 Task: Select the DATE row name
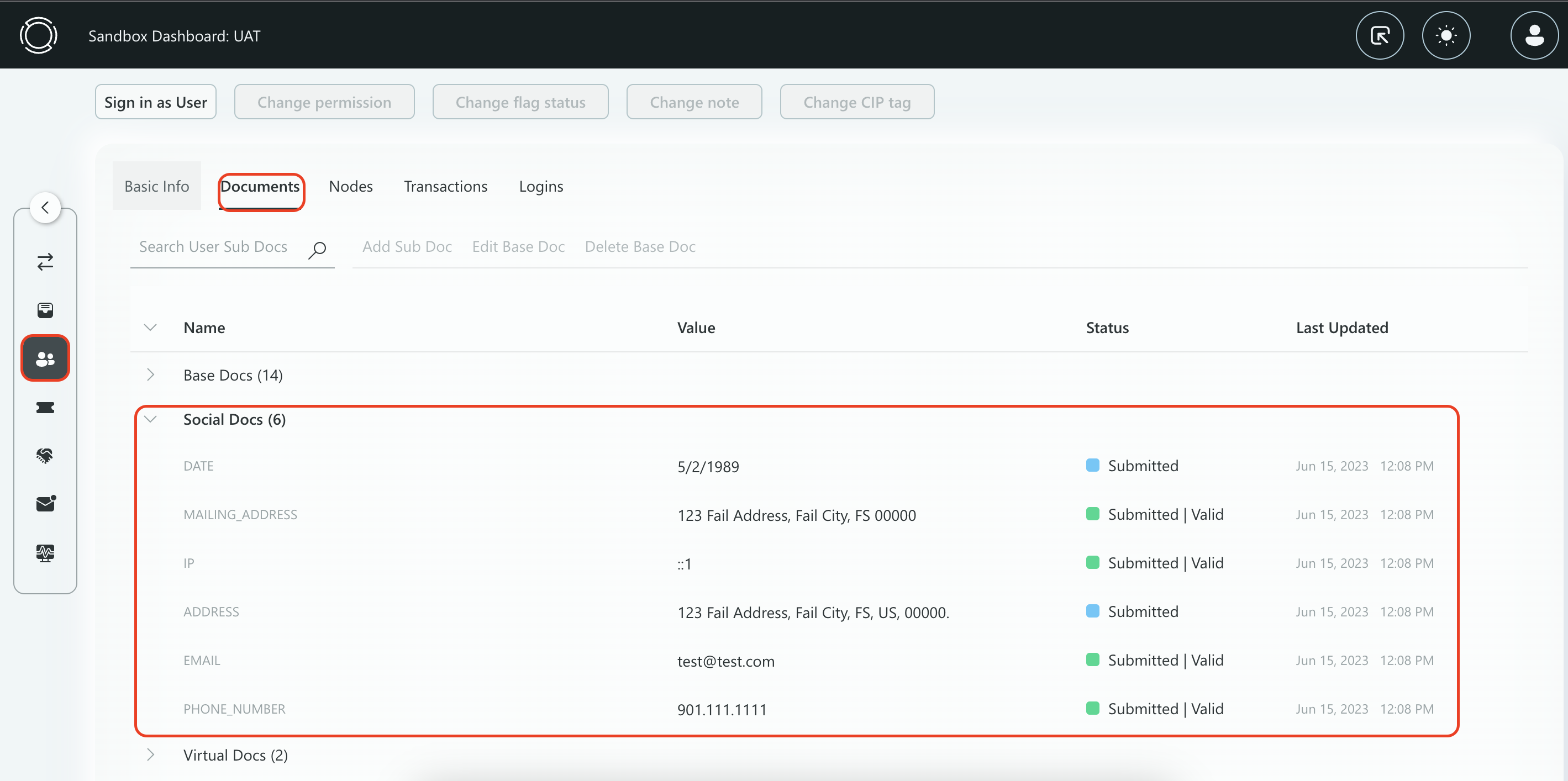tap(198, 466)
